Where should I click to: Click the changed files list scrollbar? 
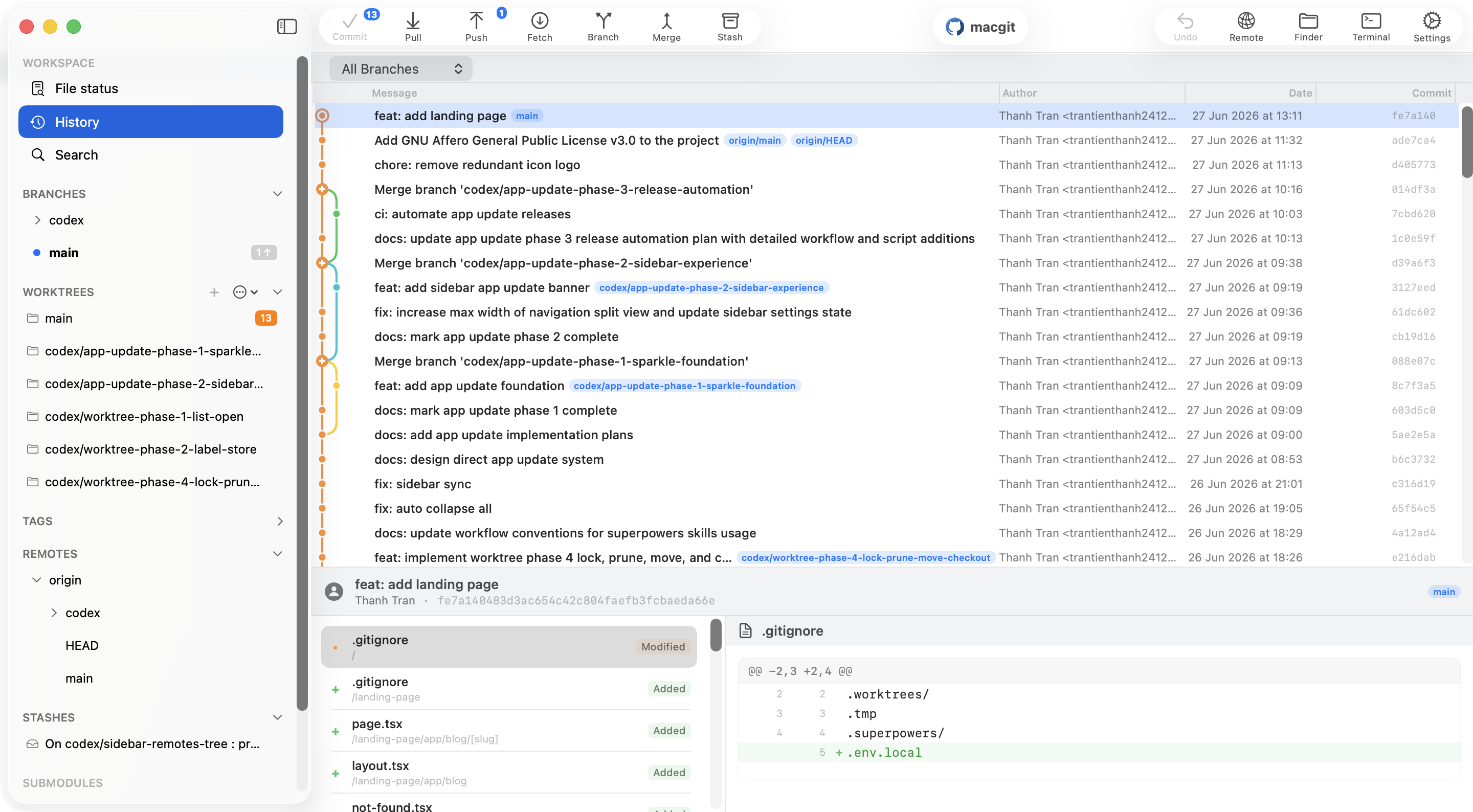(x=716, y=635)
